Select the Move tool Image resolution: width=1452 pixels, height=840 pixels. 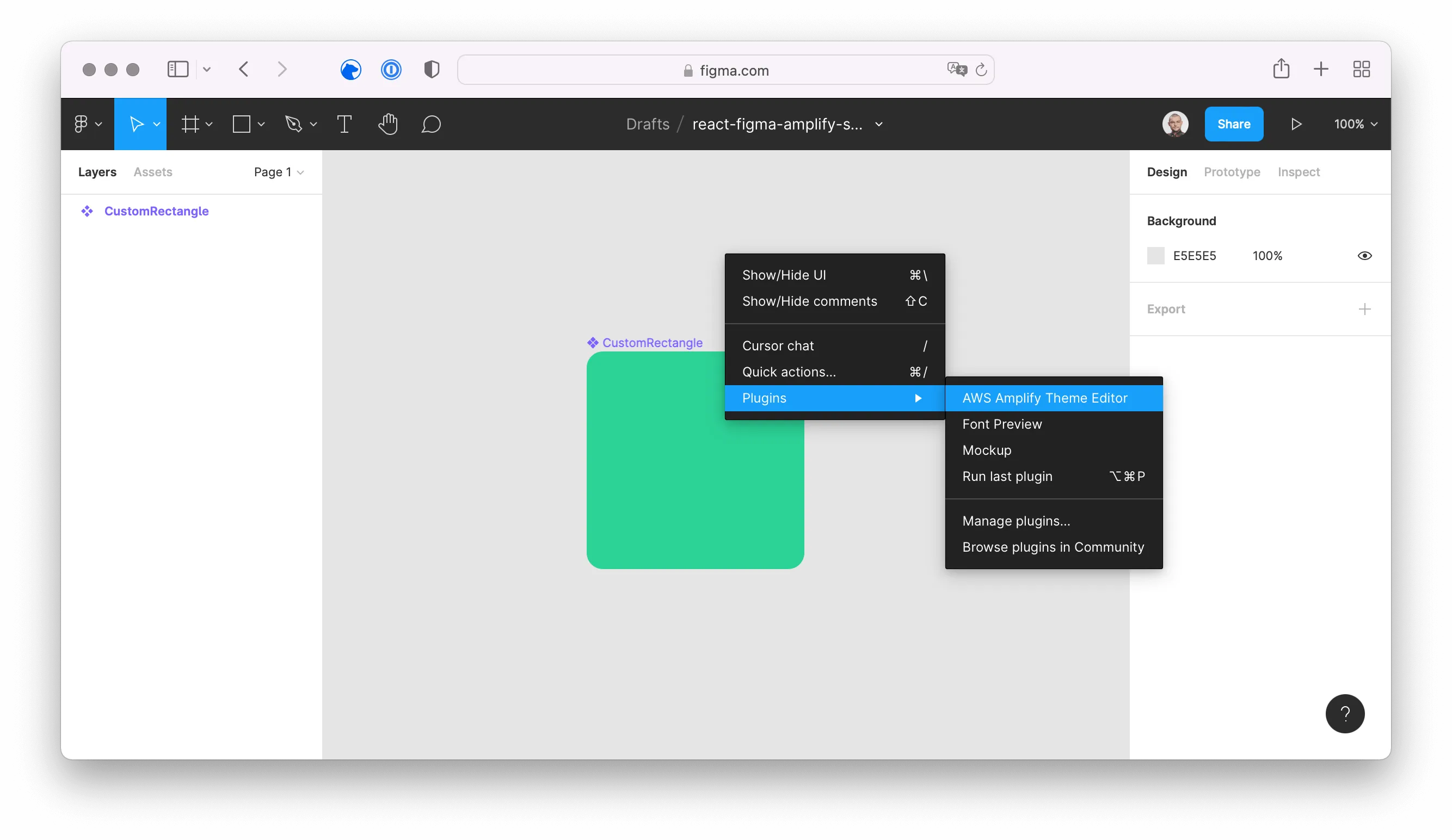tap(137, 124)
